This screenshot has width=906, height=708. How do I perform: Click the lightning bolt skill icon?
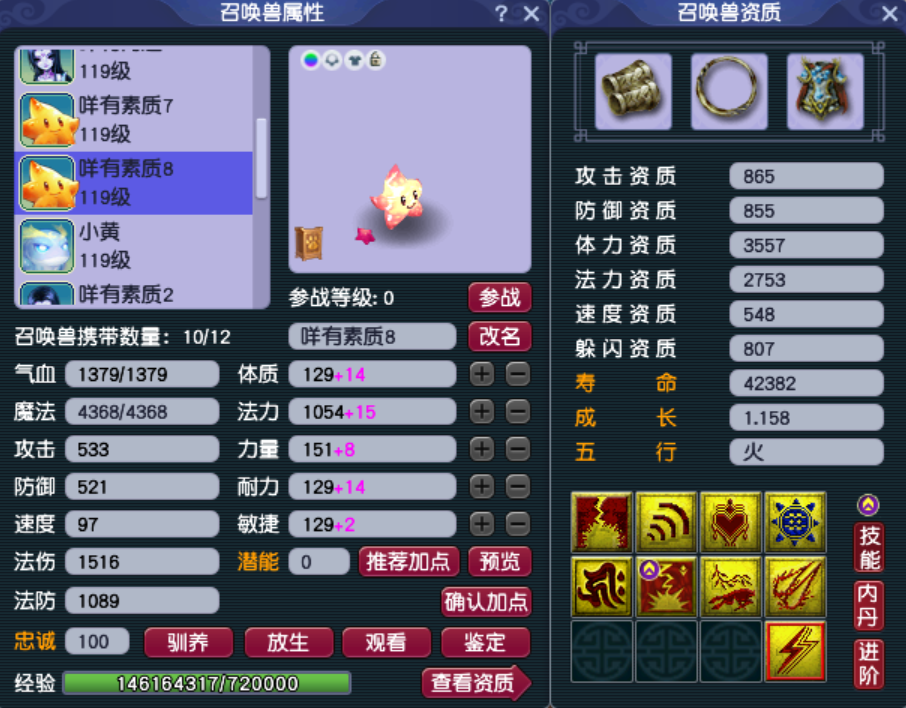click(x=795, y=651)
